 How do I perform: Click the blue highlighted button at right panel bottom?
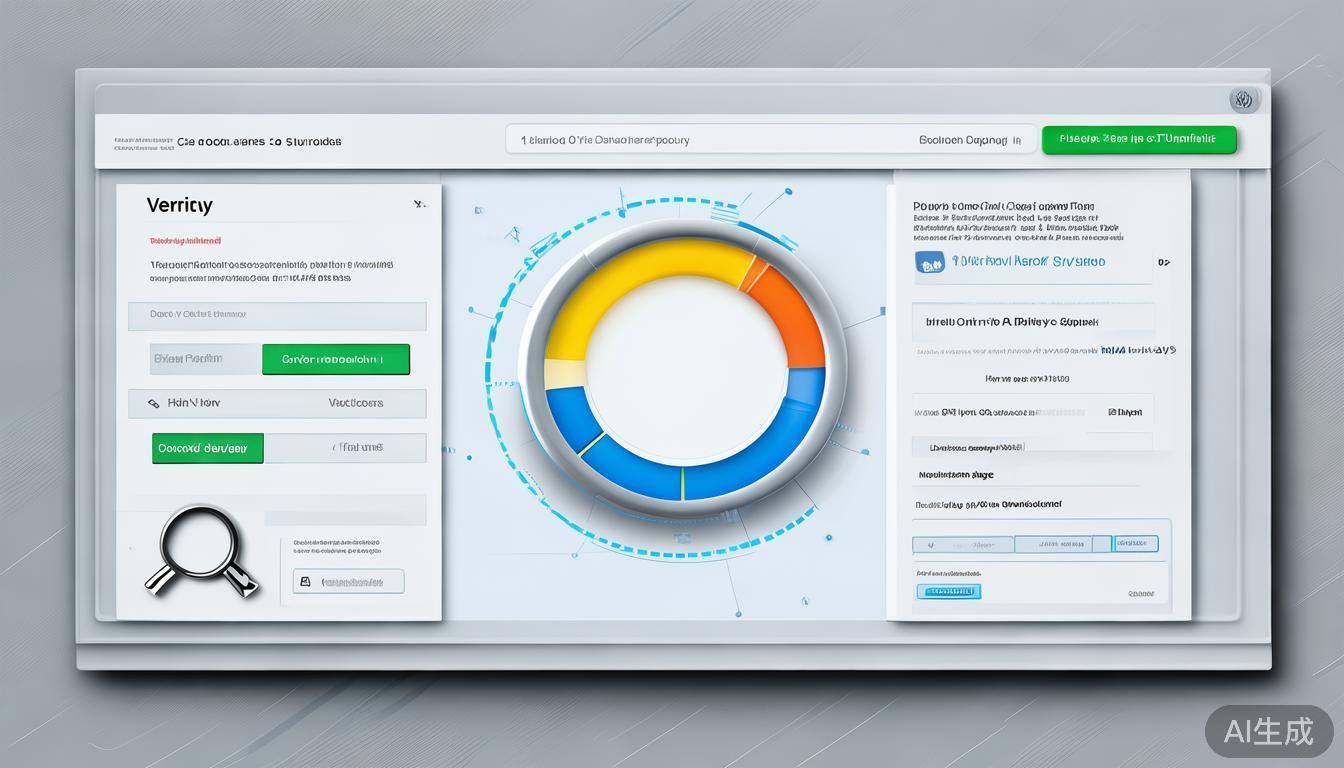click(x=948, y=591)
